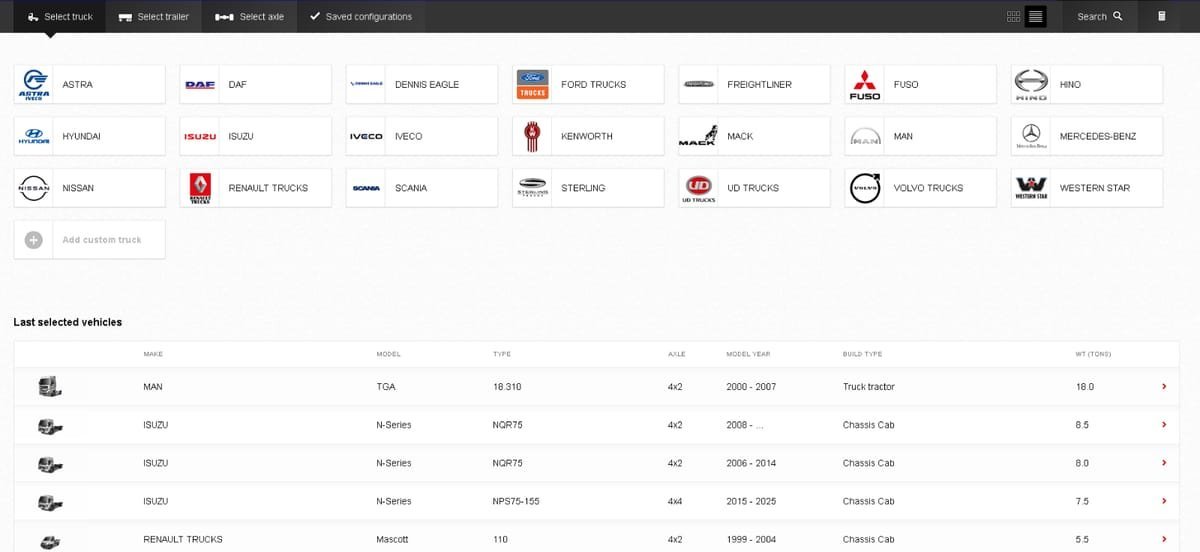Pick the Scania logo
The image size is (1200, 552).
pos(366,188)
